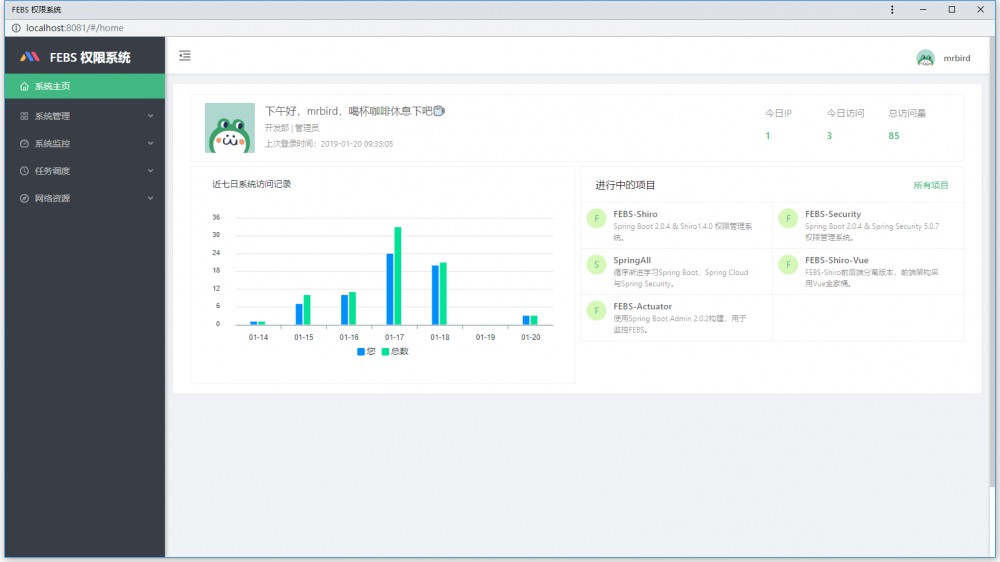Toggle the 总数 series green legend swatch
The height and width of the screenshot is (562, 1000).
tap(385, 351)
